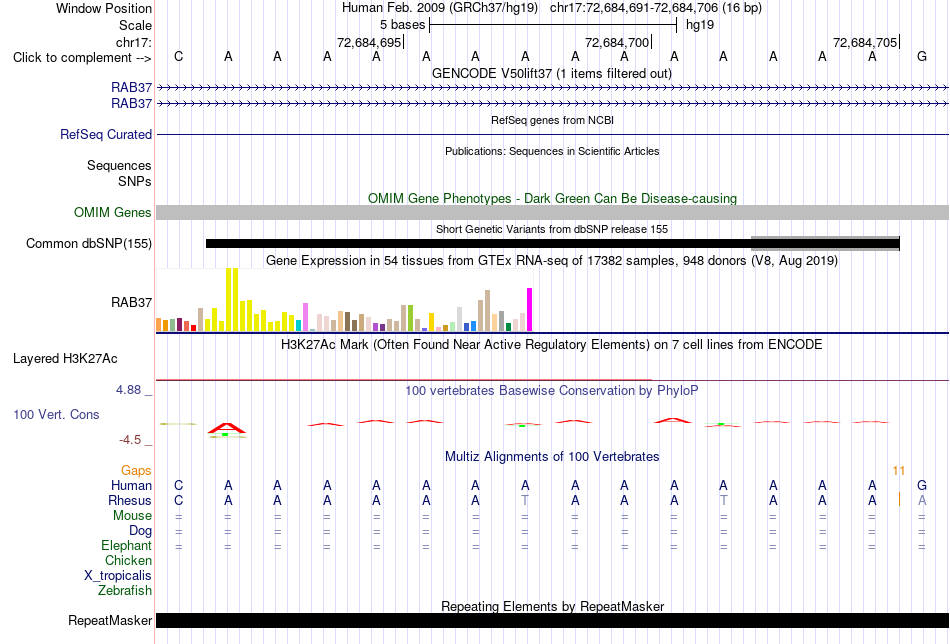Open 'Publications: Sequences in Scientific Articles' title

[x=552, y=151]
